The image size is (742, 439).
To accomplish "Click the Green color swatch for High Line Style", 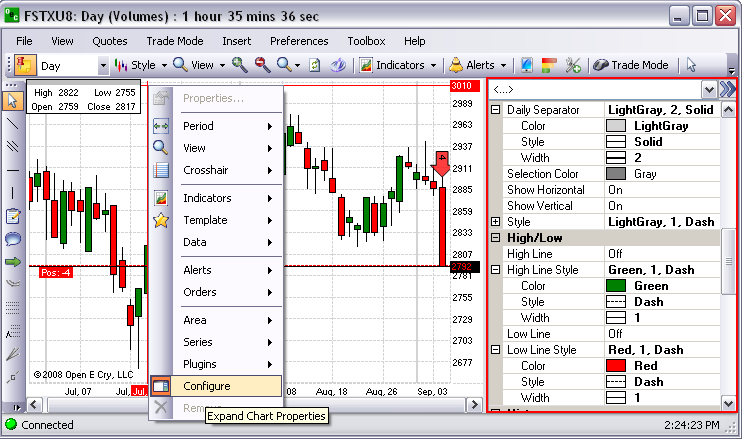I will [x=617, y=286].
